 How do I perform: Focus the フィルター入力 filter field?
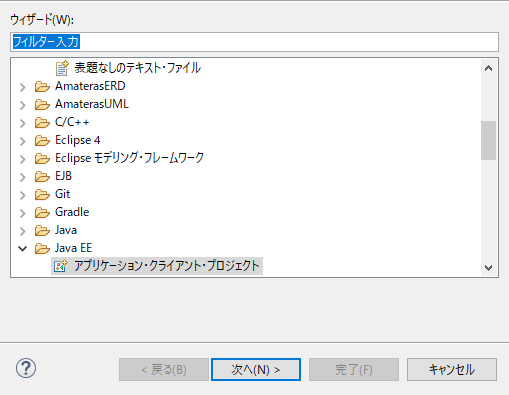(254, 42)
